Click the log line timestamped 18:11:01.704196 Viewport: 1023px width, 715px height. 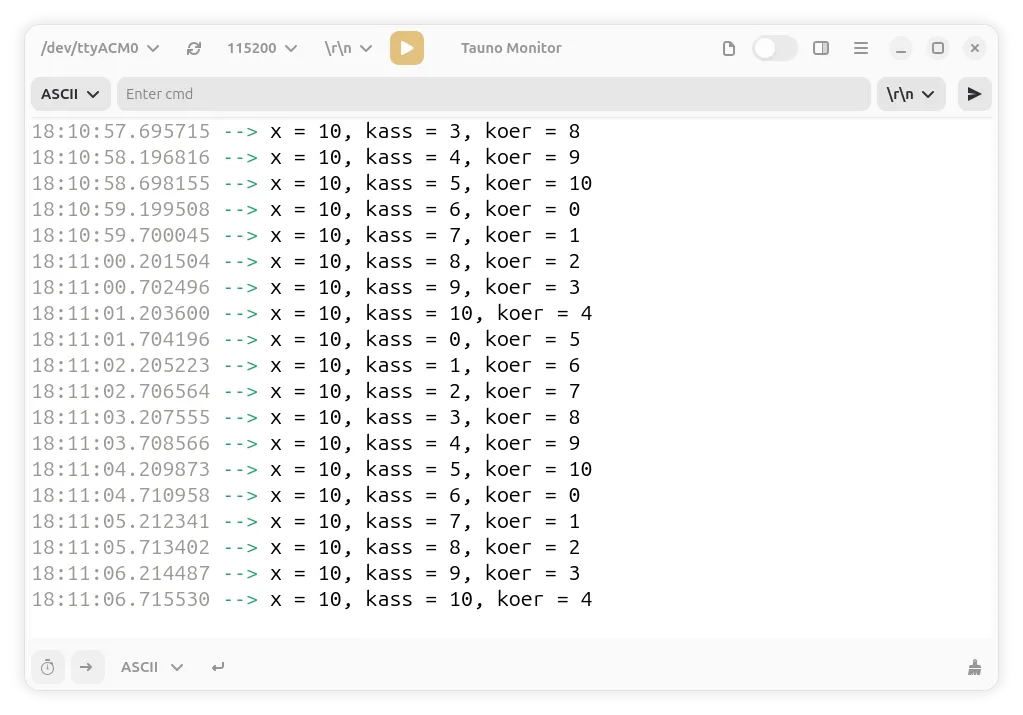click(306, 339)
